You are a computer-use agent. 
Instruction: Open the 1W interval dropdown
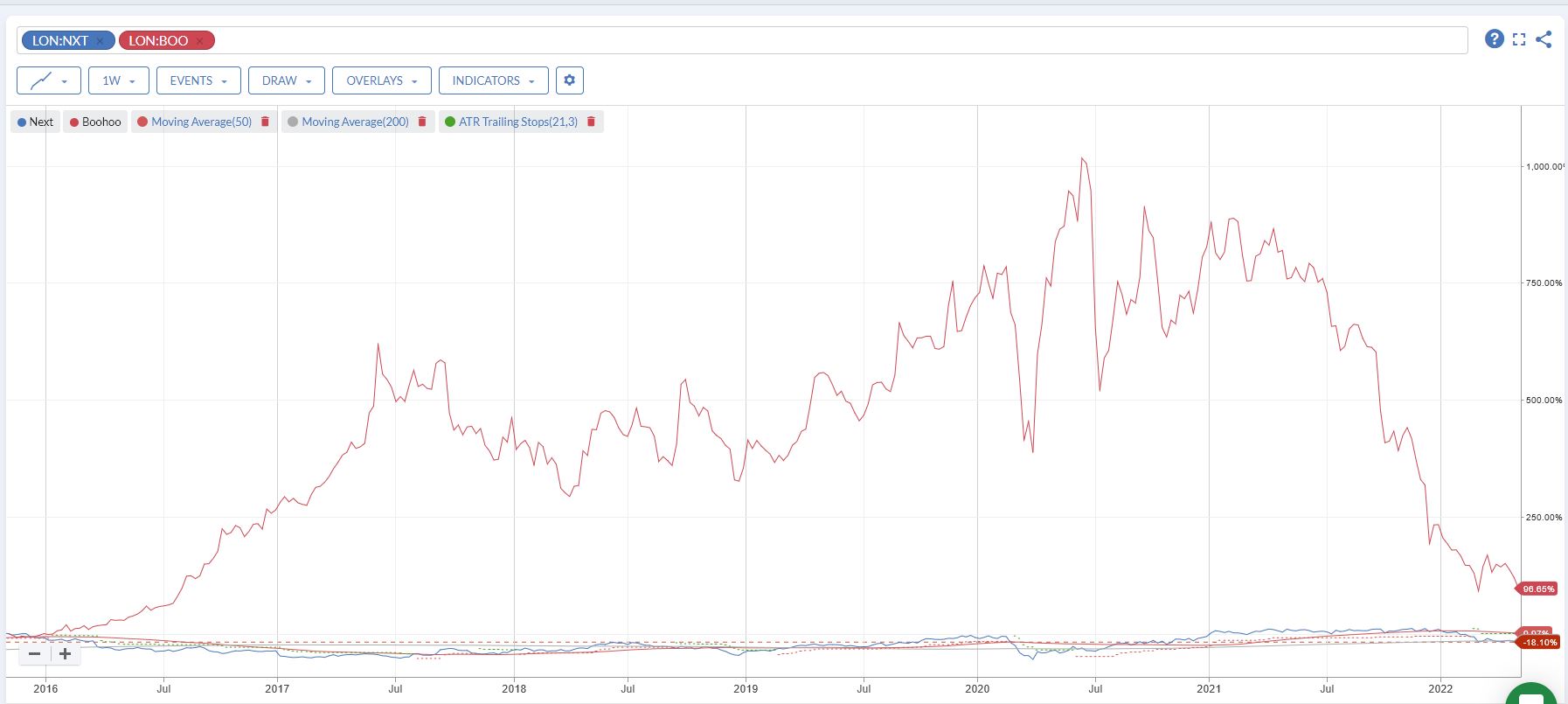[x=119, y=80]
